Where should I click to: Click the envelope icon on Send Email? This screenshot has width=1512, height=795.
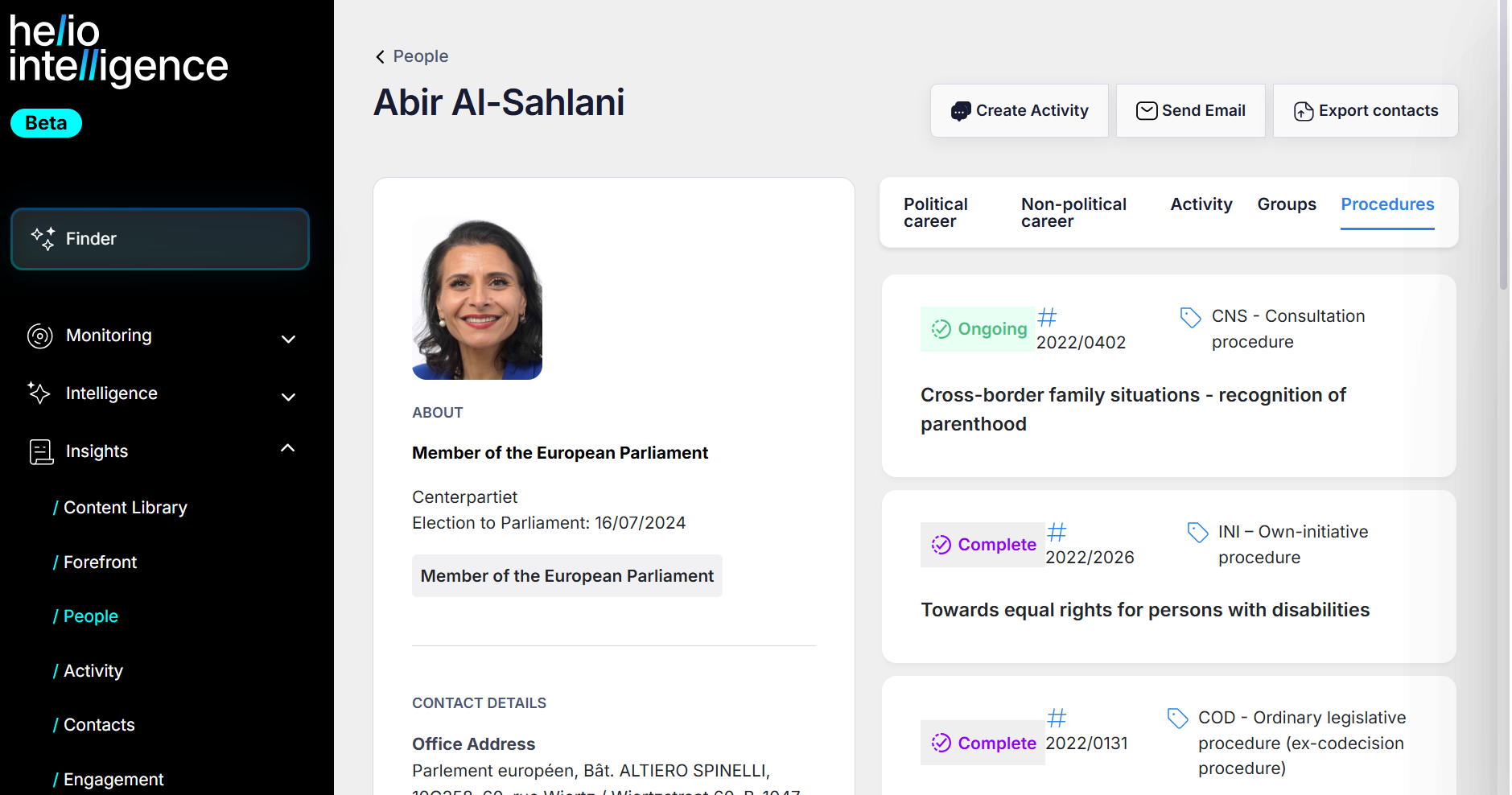coord(1147,111)
